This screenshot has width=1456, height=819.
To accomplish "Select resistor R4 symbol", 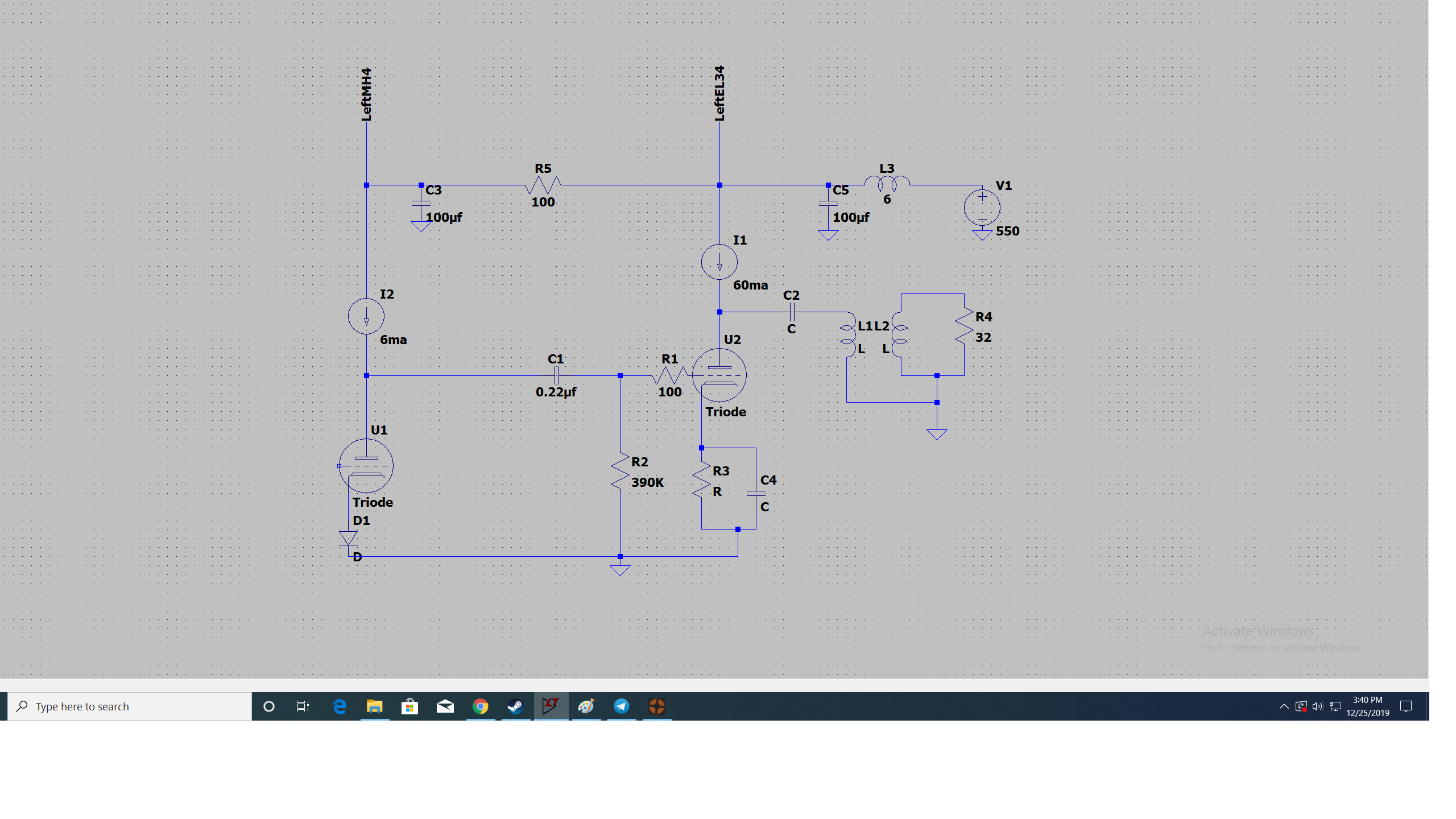I will [964, 325].
